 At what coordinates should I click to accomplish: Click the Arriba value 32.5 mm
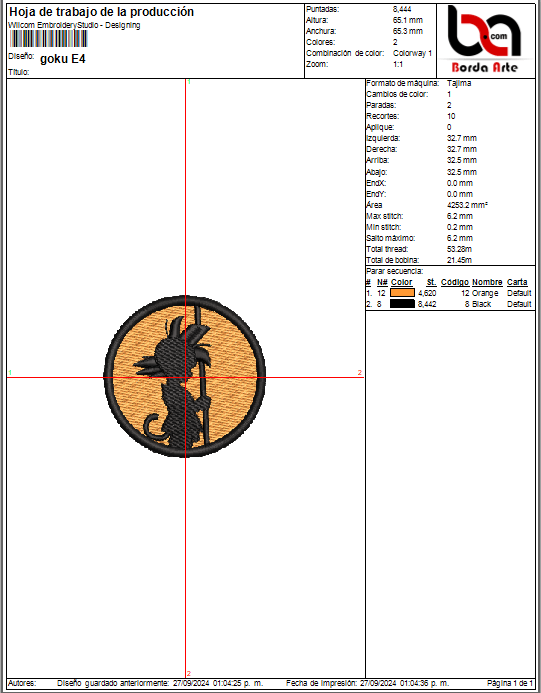(x=461, y=160)
